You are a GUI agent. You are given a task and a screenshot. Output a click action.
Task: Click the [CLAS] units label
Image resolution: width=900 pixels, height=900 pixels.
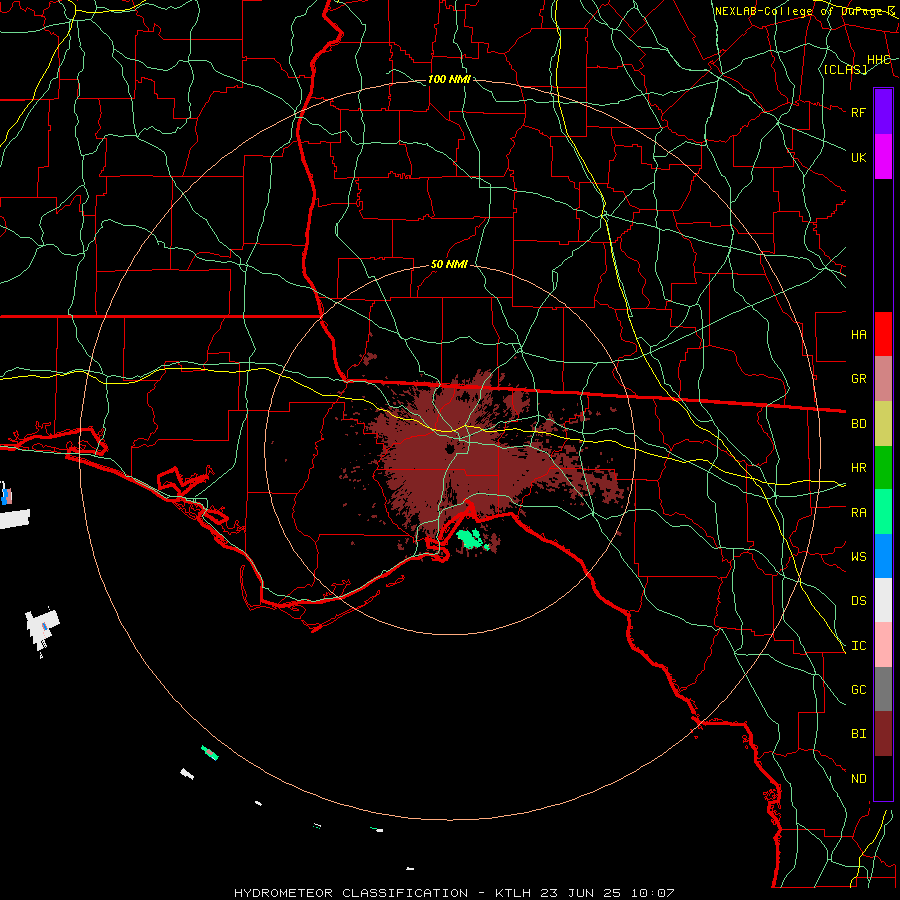[x=845, y=69]
